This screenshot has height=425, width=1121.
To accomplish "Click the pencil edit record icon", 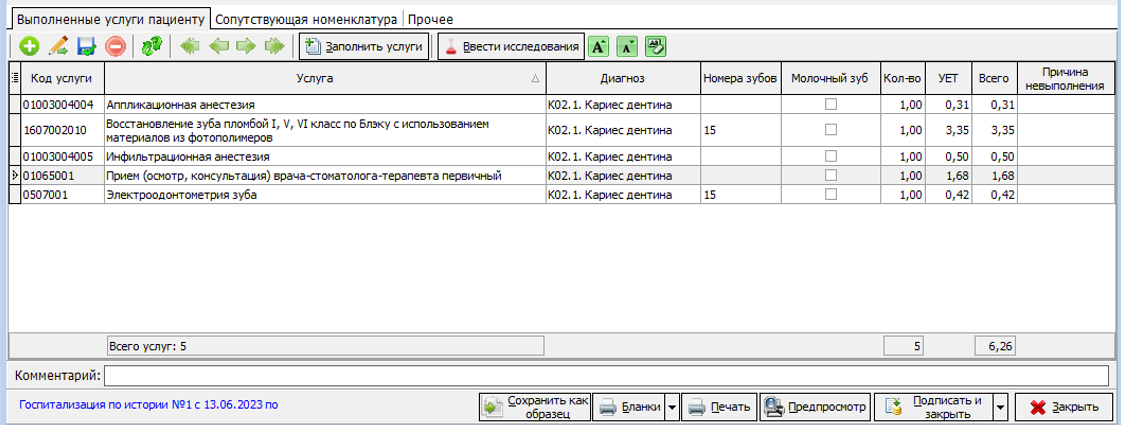I will pyautogui.click(x=58, y=46).
